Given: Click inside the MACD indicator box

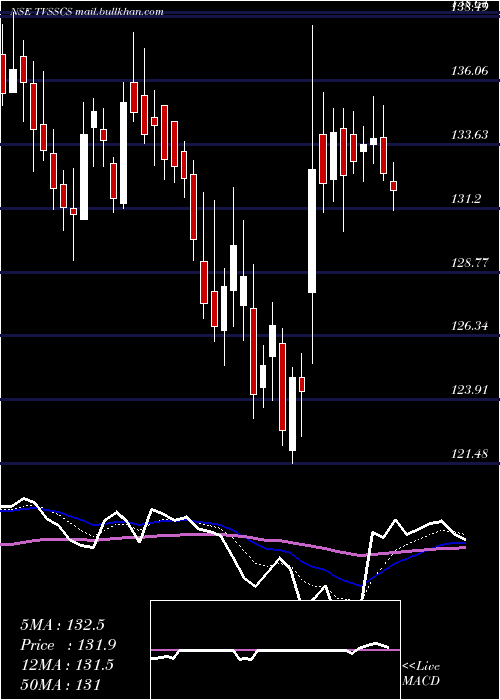Looking at the screenshot, I should point(275,650).
